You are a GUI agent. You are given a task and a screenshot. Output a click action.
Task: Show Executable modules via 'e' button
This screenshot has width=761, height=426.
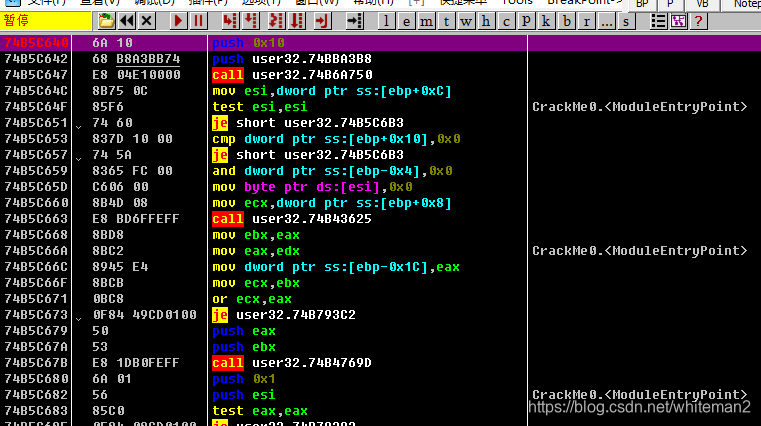coord(406,21)
